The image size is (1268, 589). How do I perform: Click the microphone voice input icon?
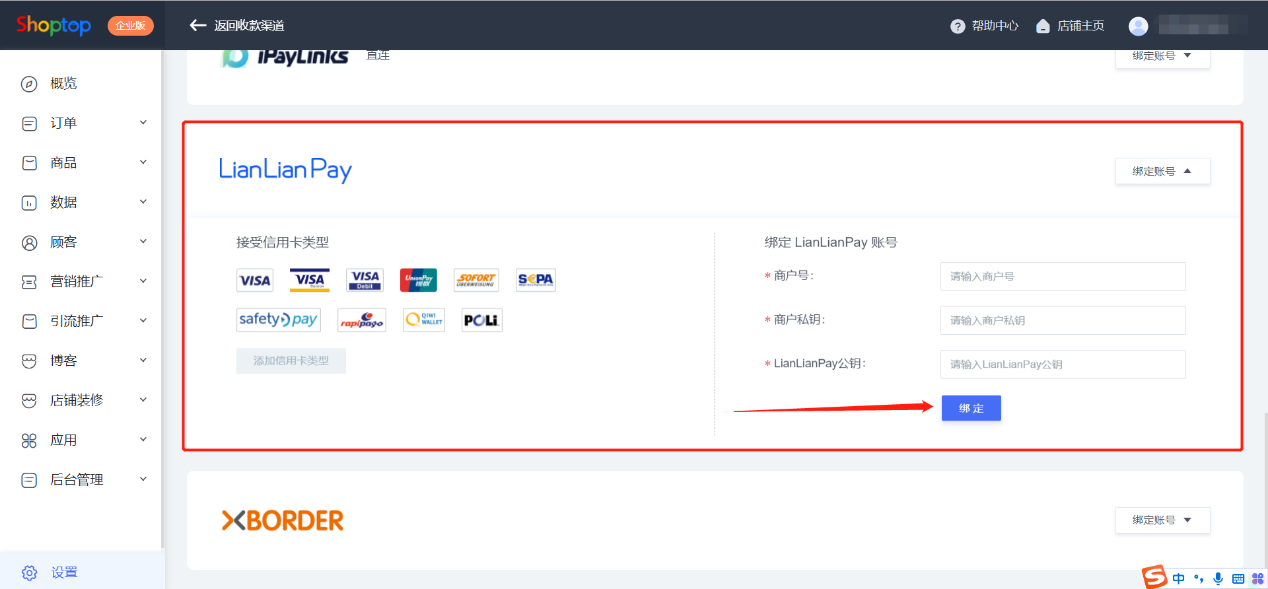coord(1218,579)
